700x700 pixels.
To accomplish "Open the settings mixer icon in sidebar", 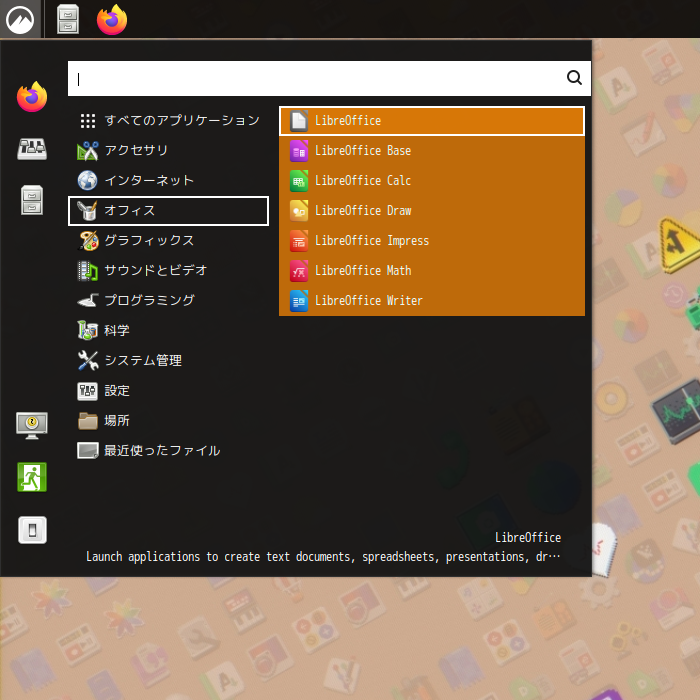I will [x=32, y=149].
